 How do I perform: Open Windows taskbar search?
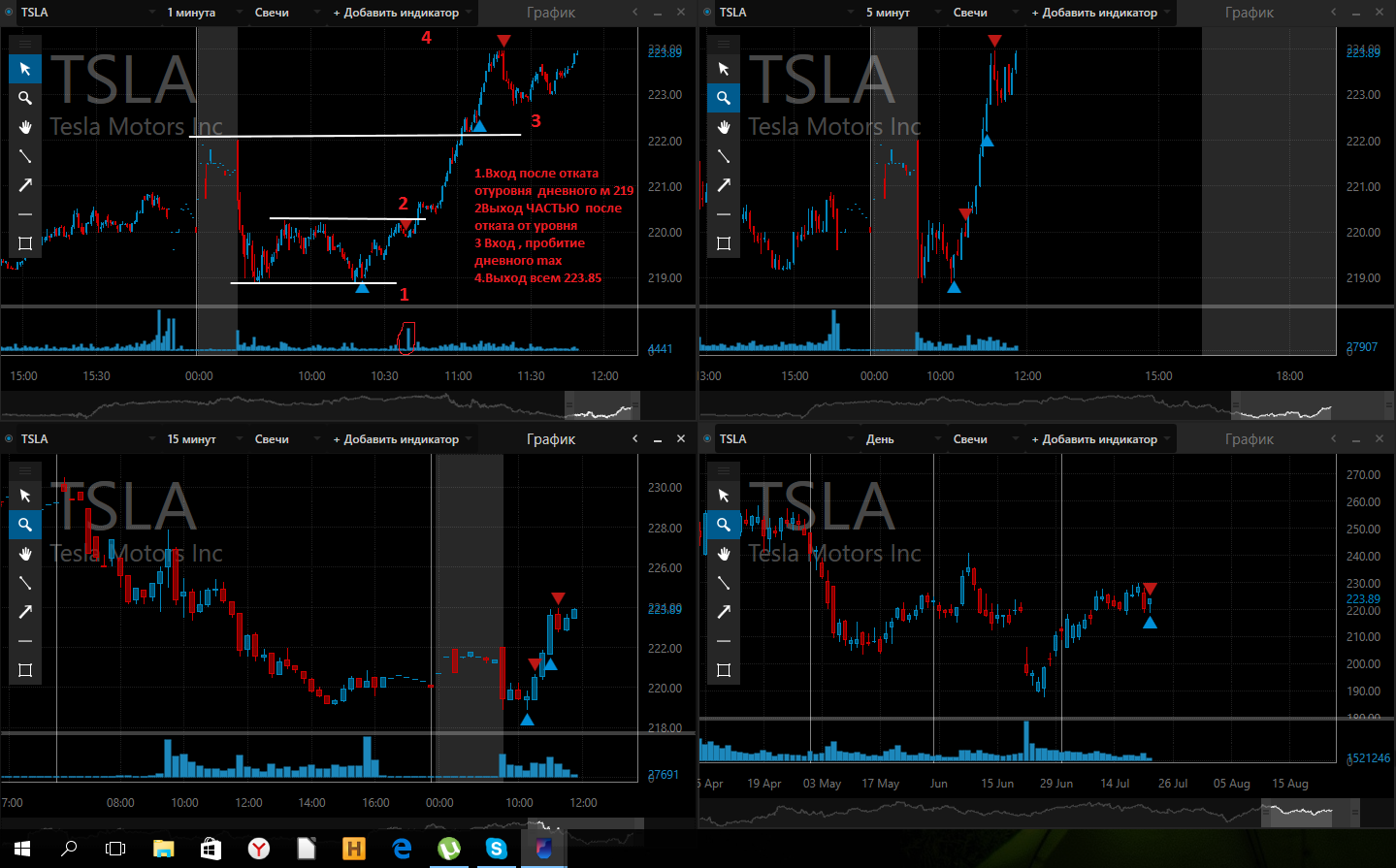click(x=69, y=849)
